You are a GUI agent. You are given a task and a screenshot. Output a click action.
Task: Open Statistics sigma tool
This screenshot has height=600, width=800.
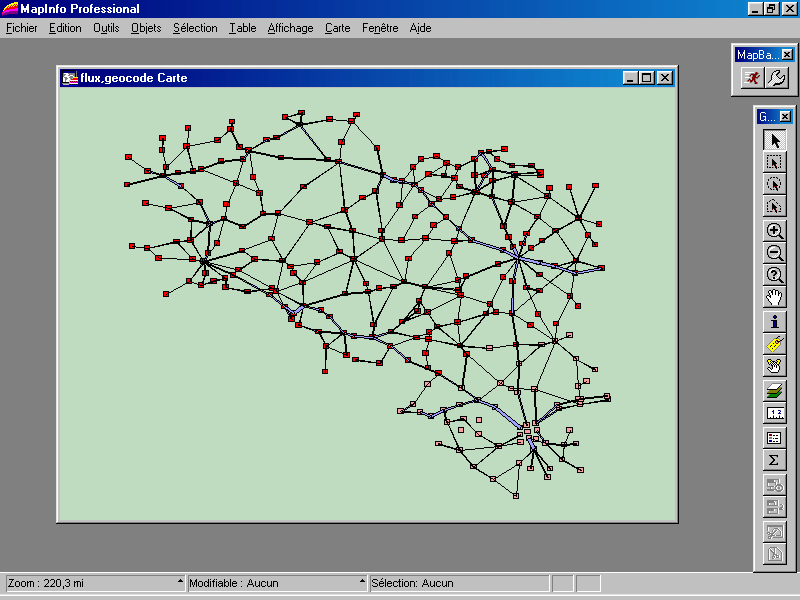pos(774,460)
